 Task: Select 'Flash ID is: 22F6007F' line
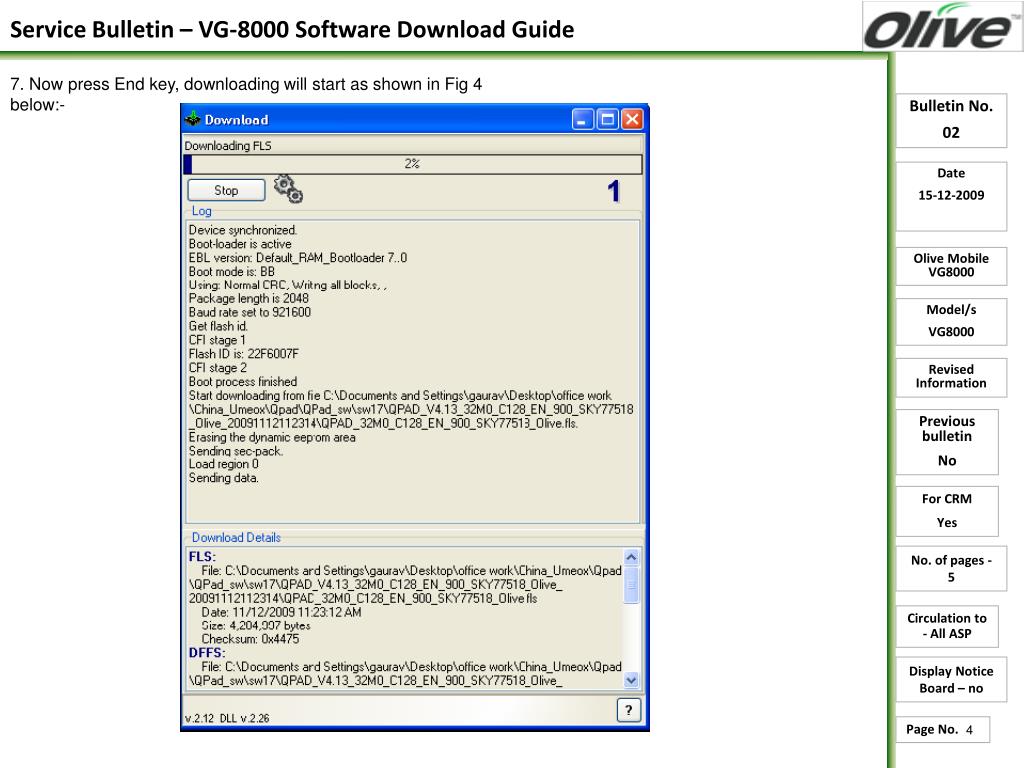[x=244, y=353]
